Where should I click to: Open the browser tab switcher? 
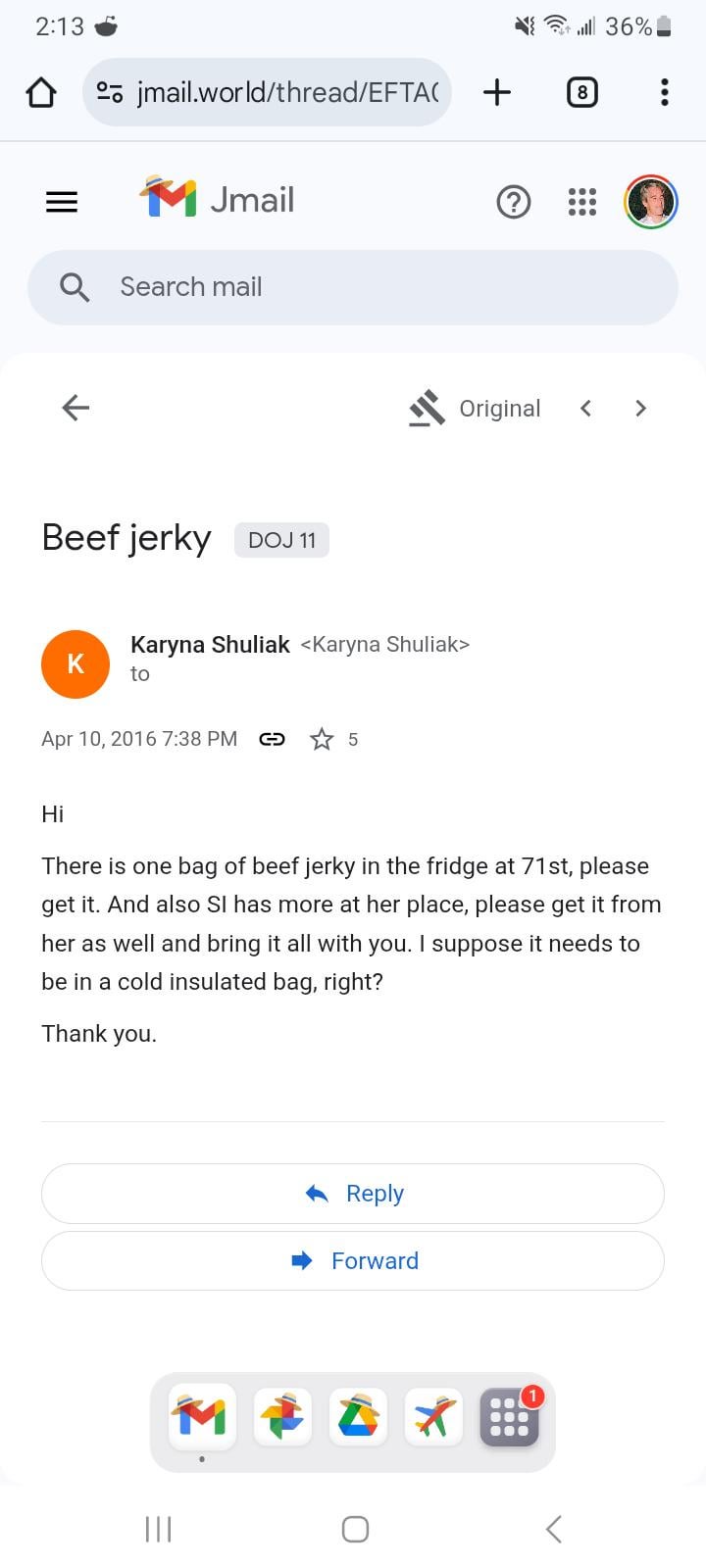[581, 92]
